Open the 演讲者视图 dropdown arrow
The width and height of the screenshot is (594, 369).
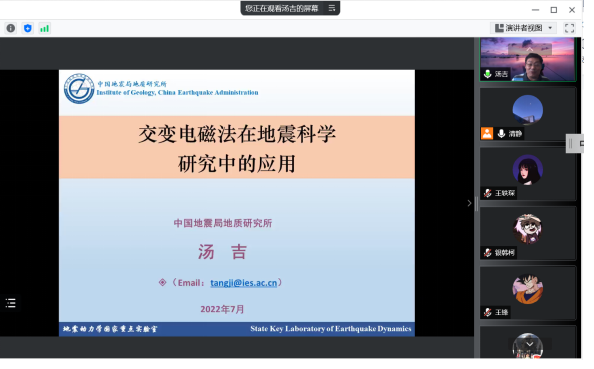pyautogui.click(x=550, y=28)
